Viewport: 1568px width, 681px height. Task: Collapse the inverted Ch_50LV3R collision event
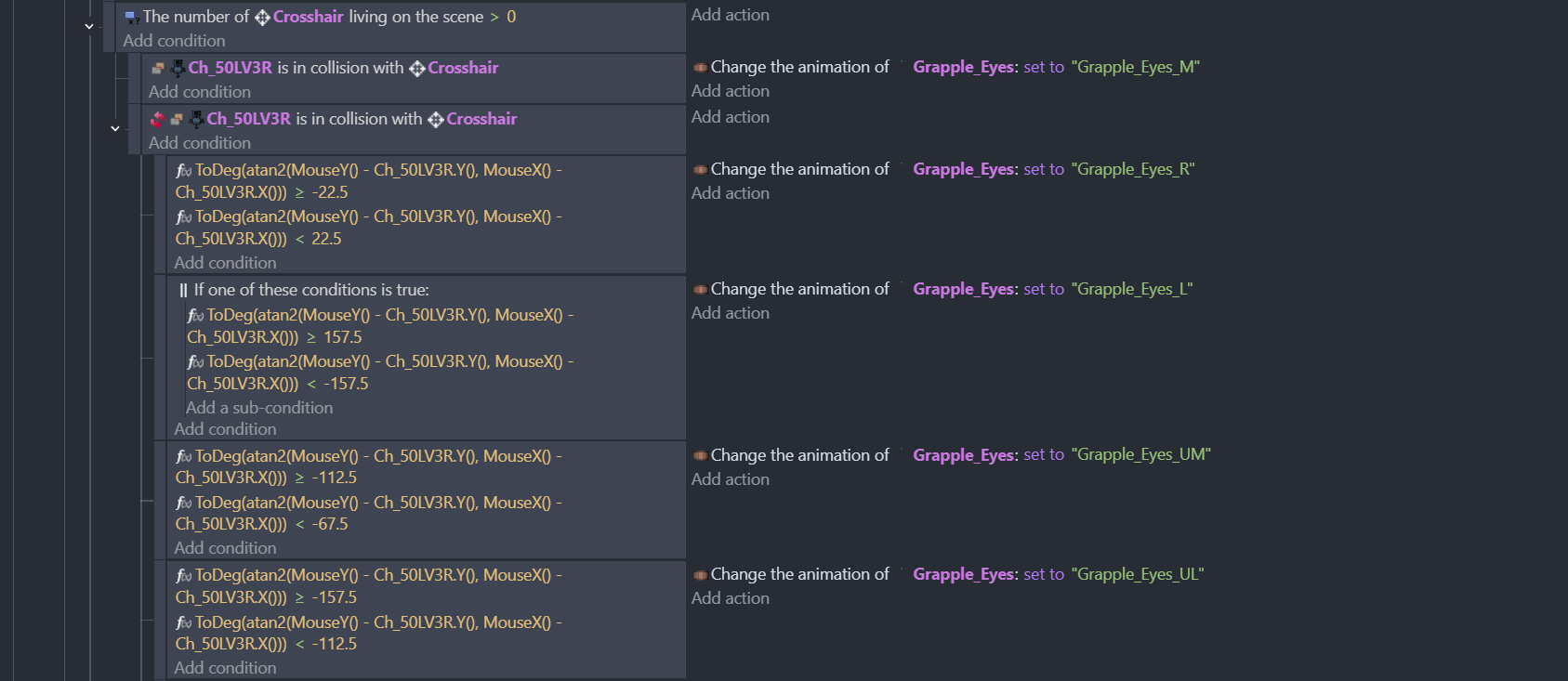115,128
